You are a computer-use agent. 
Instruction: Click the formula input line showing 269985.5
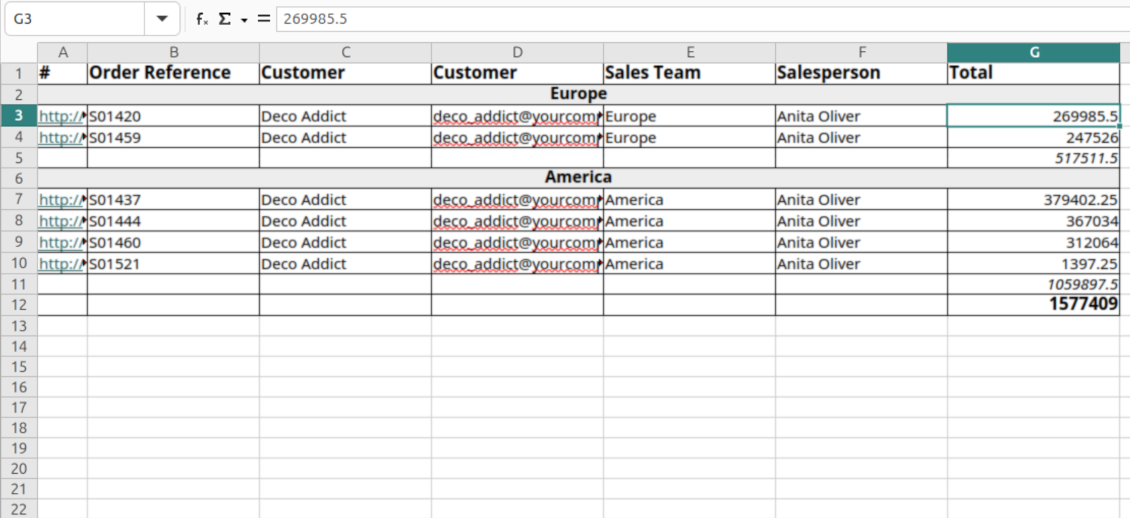click(700, 19)
